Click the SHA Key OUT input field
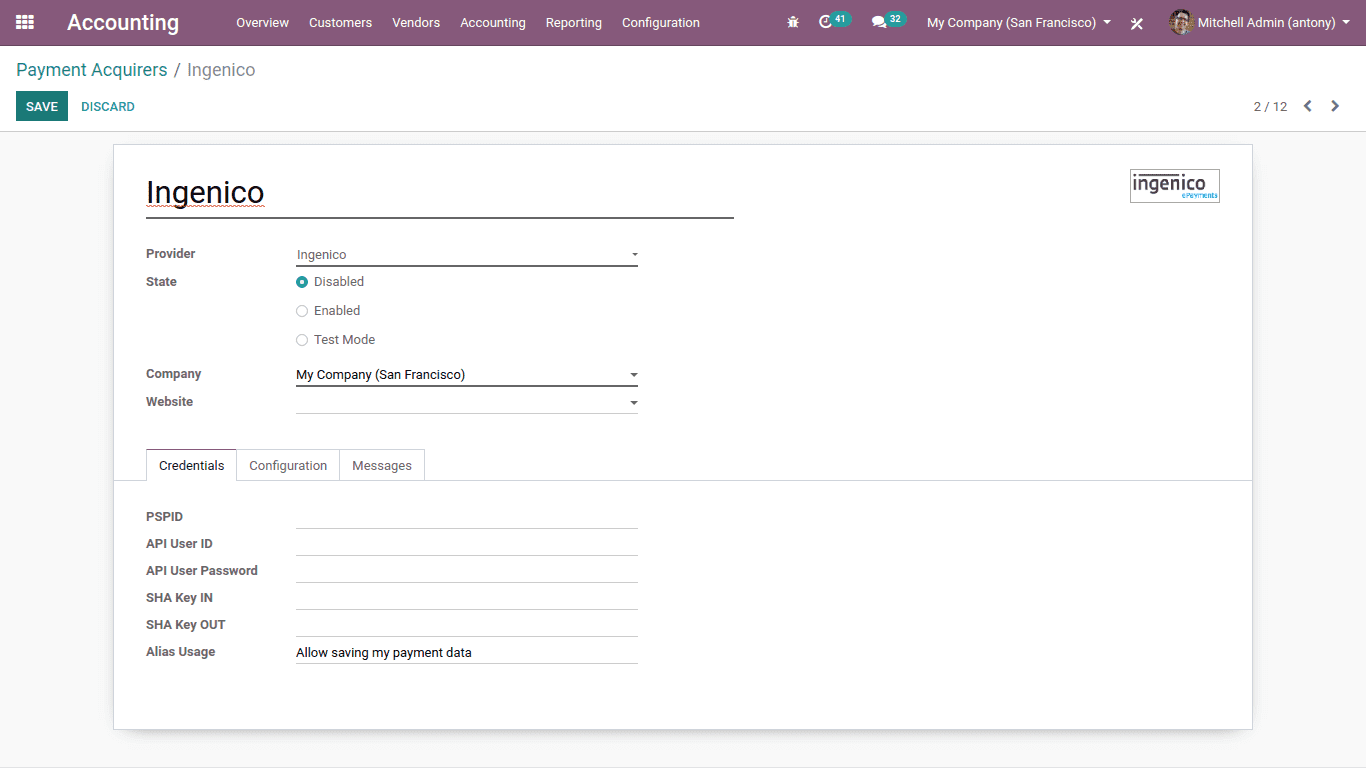The width and height of the screenshot is (1366, 768). [x=467, y=625]
